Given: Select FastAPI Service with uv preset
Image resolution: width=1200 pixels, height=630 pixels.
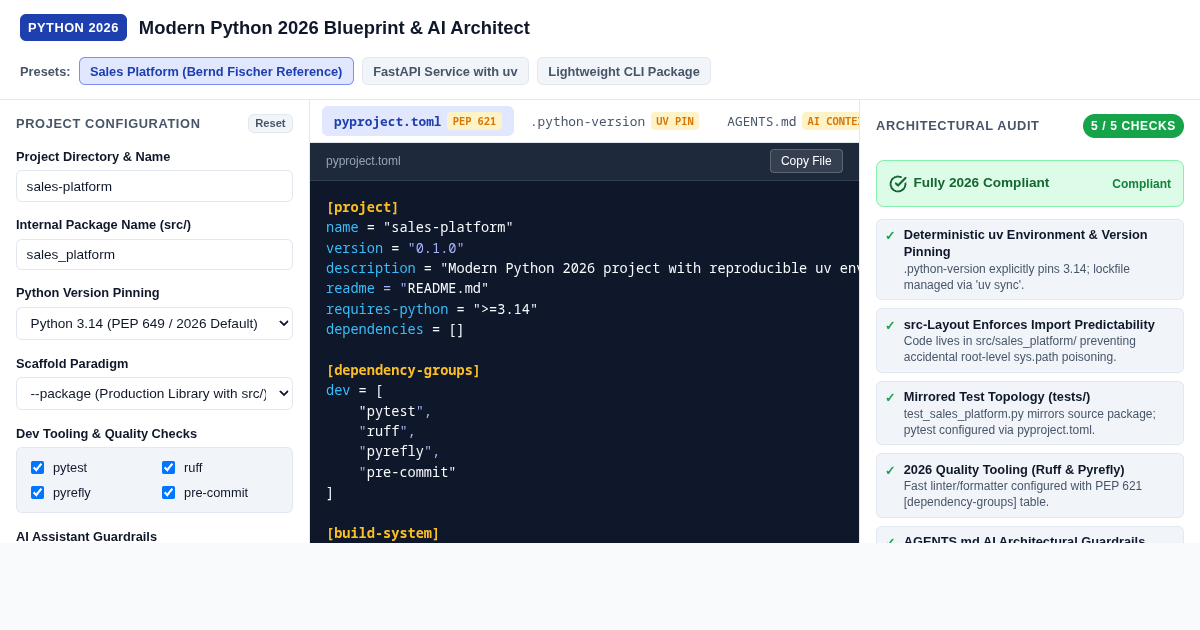Looking at the screenshot, I should pyautogui.click(x=445, y=71).
